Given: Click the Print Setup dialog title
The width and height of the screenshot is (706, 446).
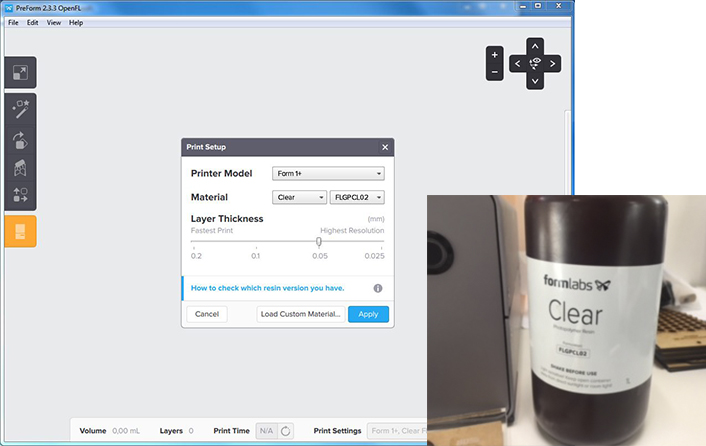Looking at the screenshot, I should tap(206, 147).
